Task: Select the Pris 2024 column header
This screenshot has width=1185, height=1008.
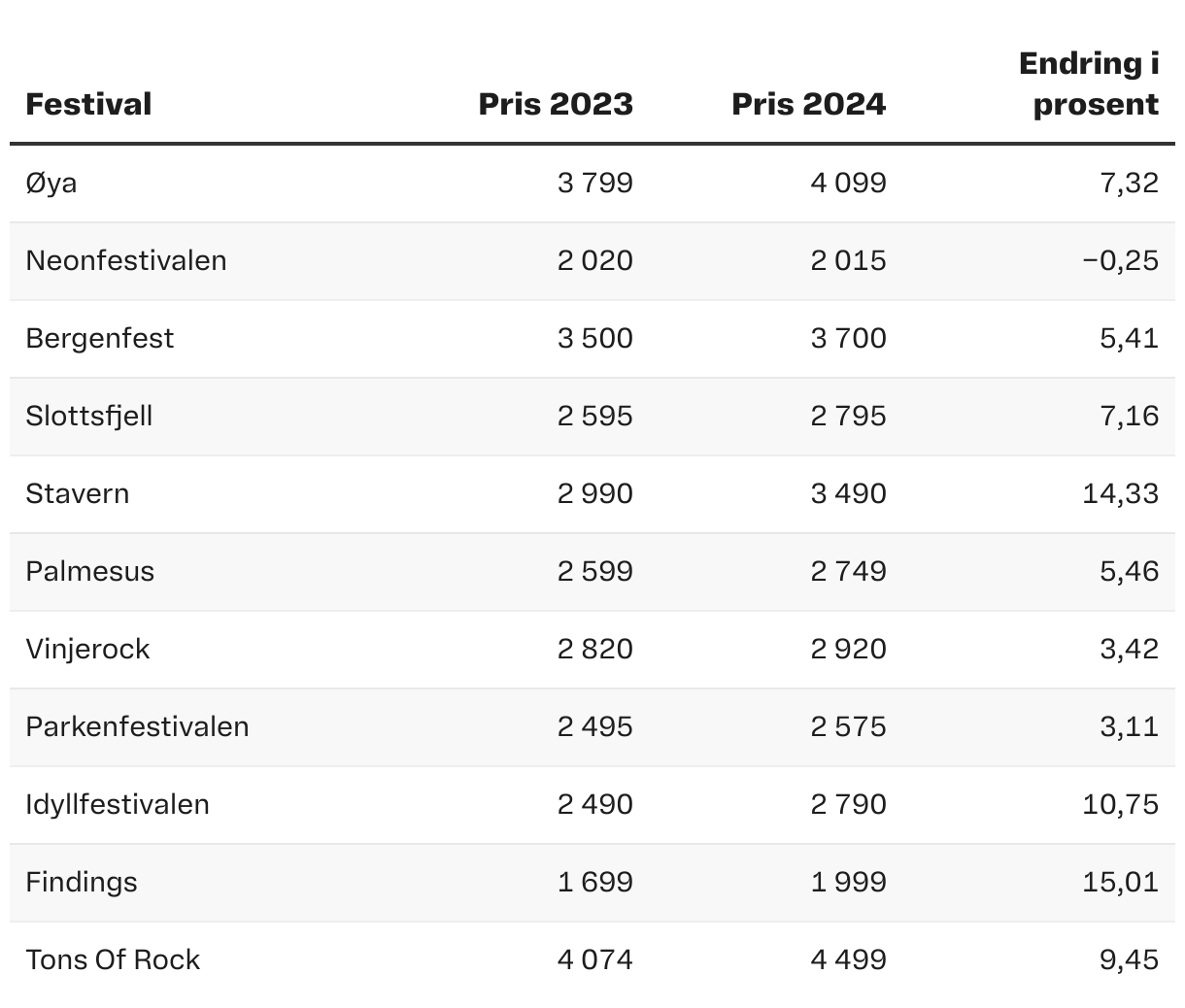Action: click(x=808, y=104)
